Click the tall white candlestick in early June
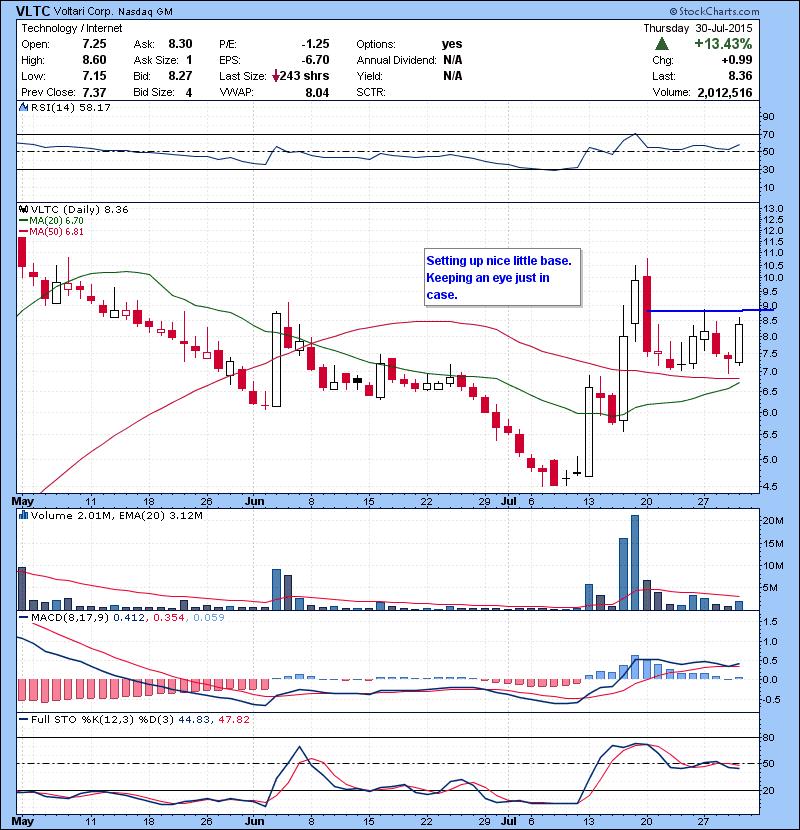Image resolution: width=800 pixels, height=830 pixels. pos(276,360)
